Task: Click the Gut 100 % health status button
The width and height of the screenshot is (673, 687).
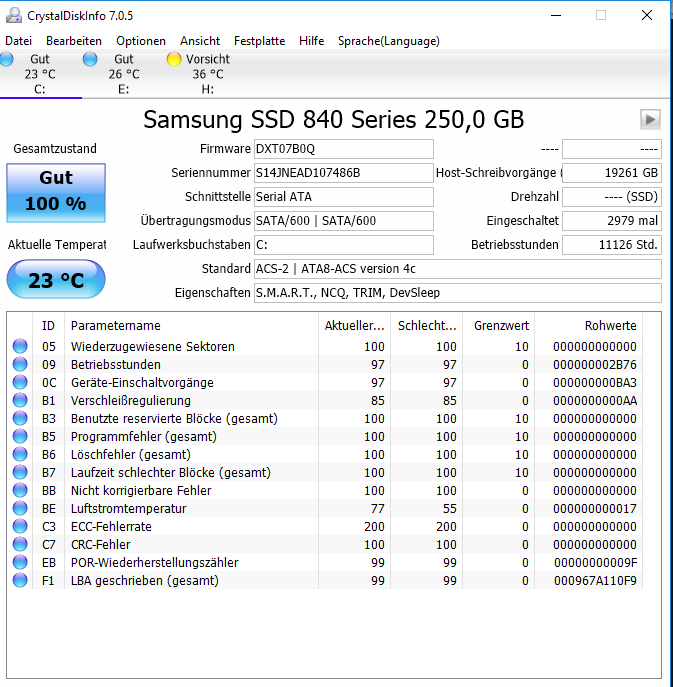Action: [56, 193]
